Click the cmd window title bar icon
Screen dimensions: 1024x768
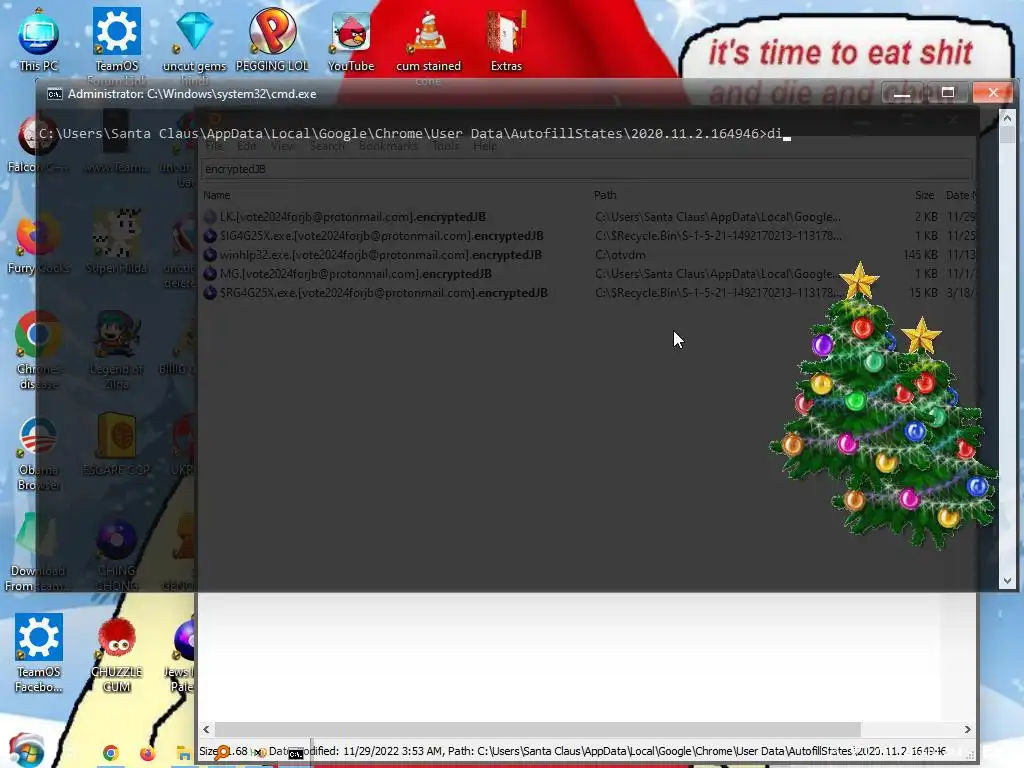click(x=54, y=94)
